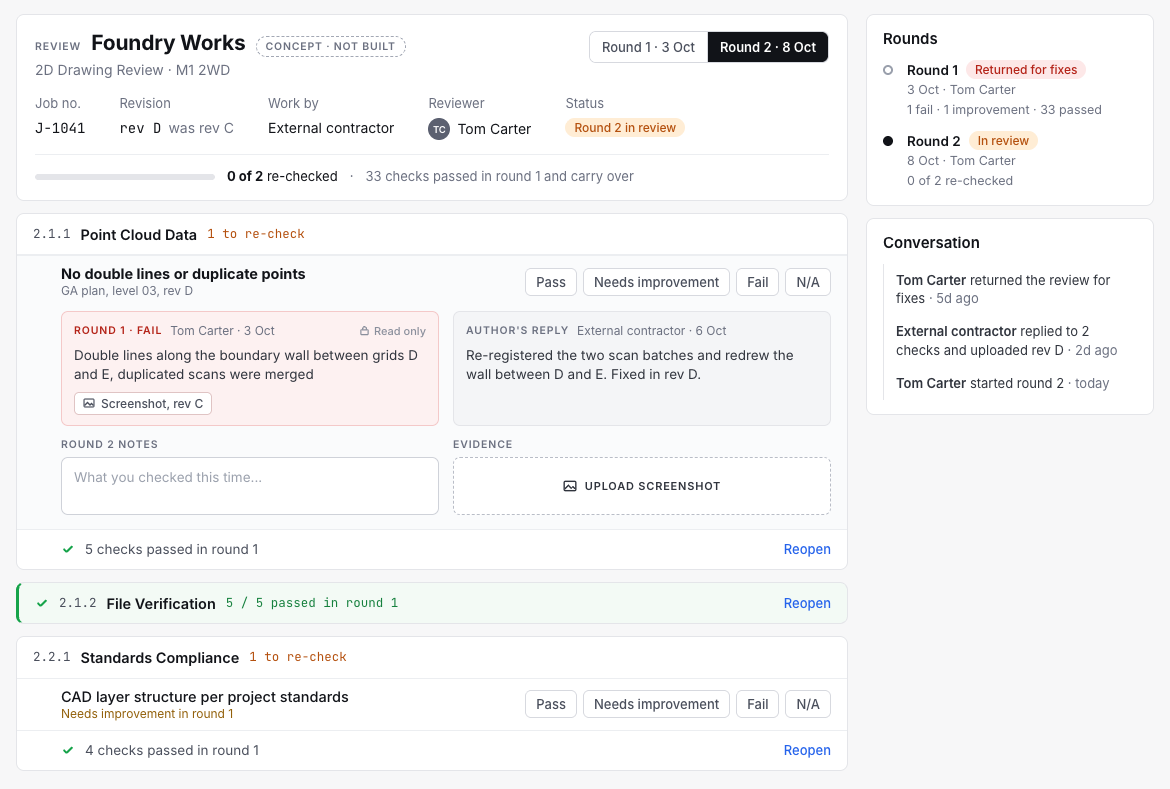Screen dimensions: 1170x789
Task: Mark CAD layer structure check as Pass
Action: (x=551, y=704)
